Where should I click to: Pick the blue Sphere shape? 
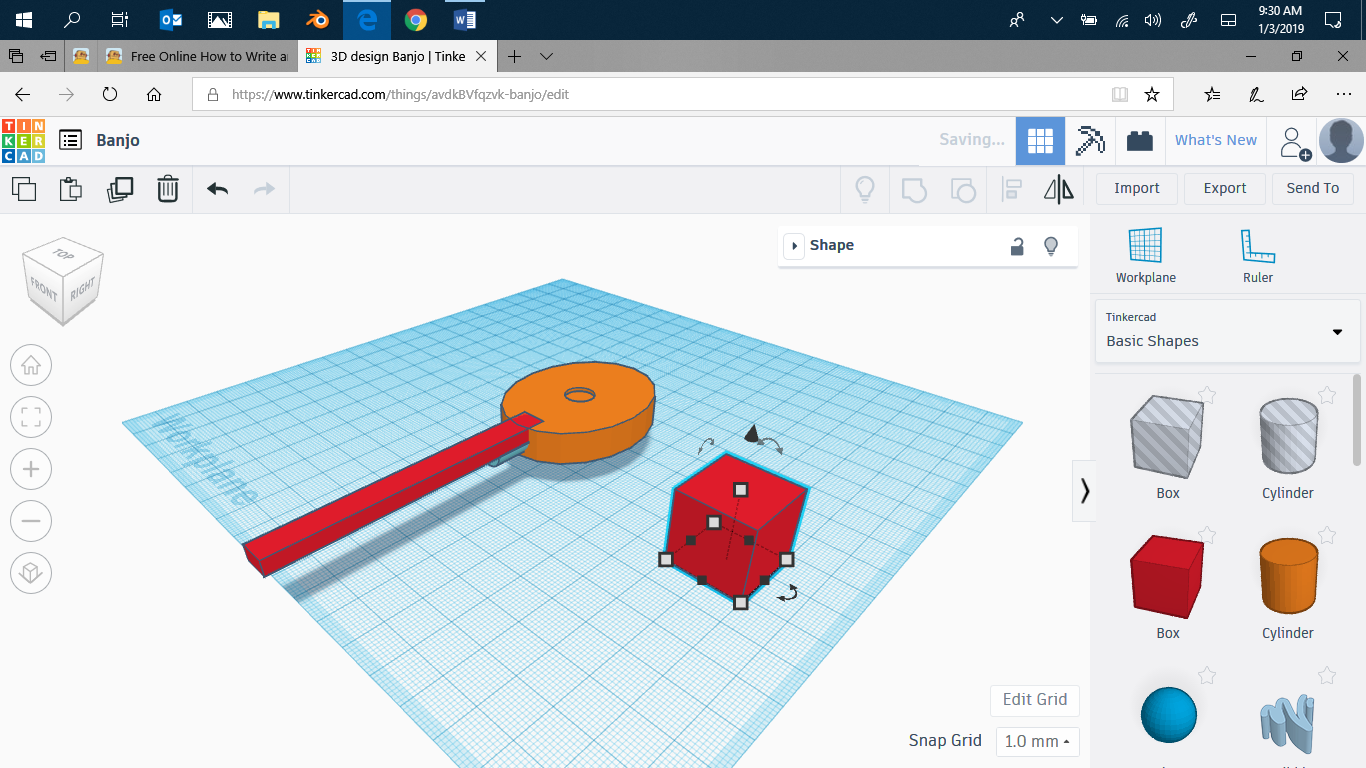(1168, 714)
